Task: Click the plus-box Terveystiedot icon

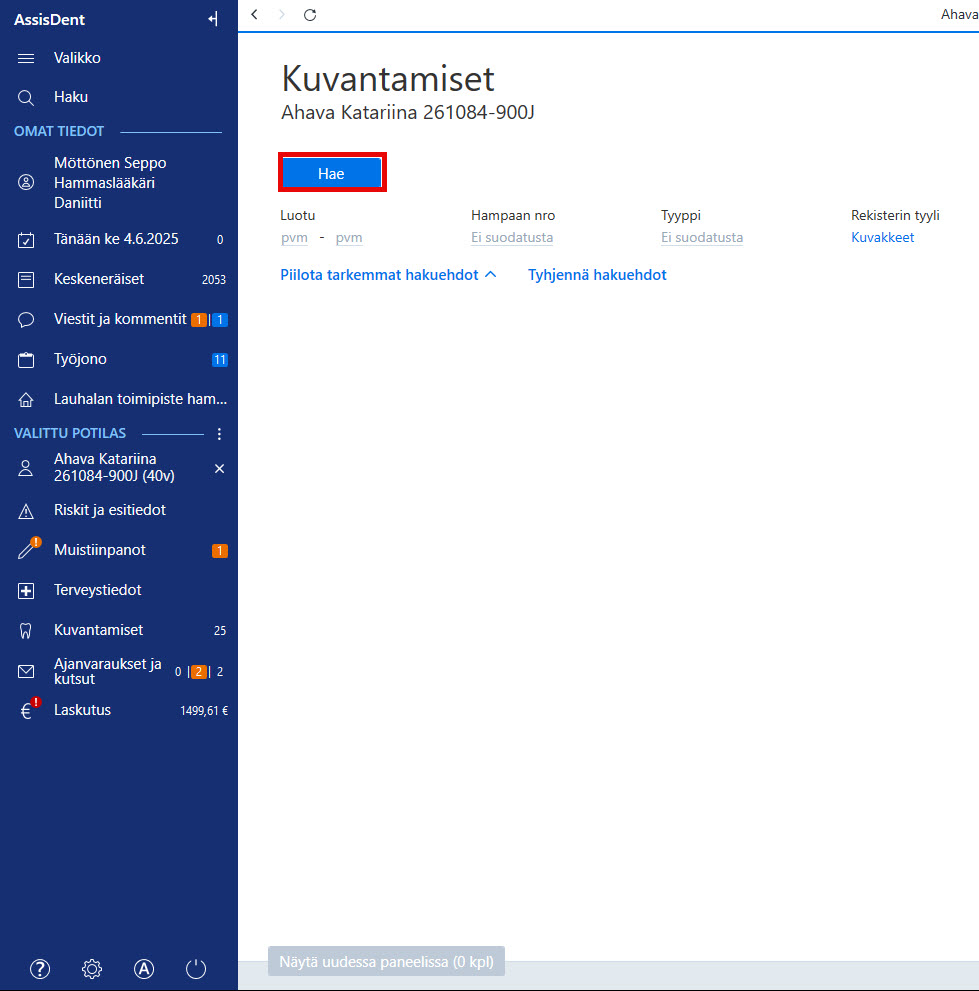Action: click(26, 590)
